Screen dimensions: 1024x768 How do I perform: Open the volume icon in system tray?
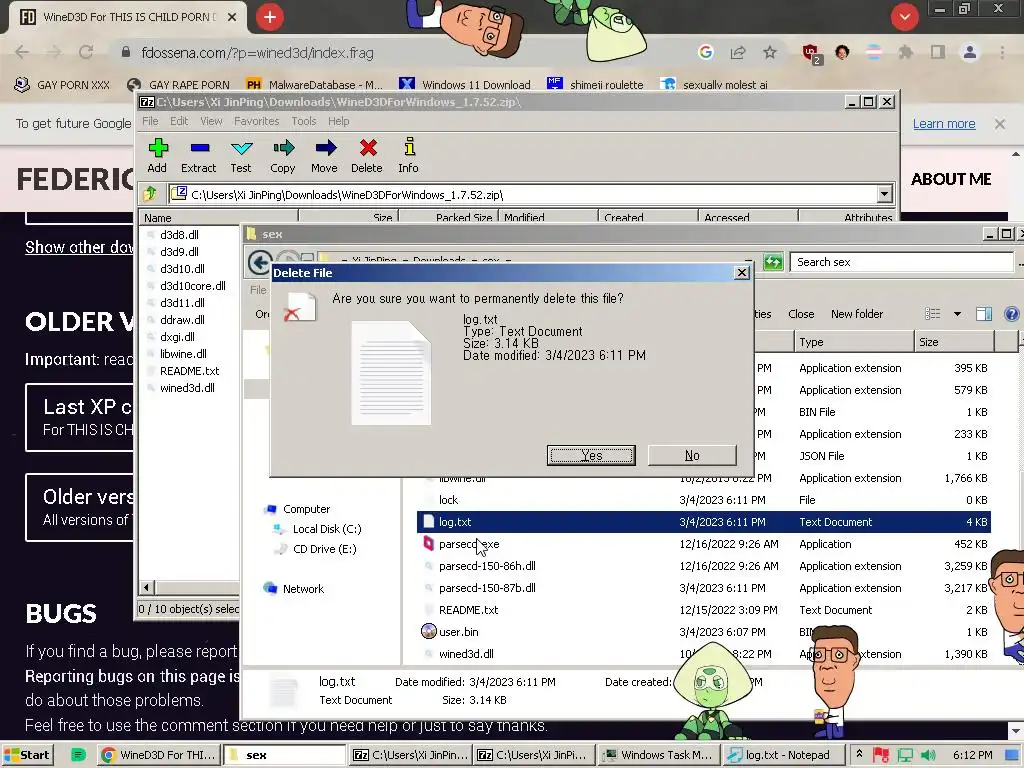click(927, 755)
